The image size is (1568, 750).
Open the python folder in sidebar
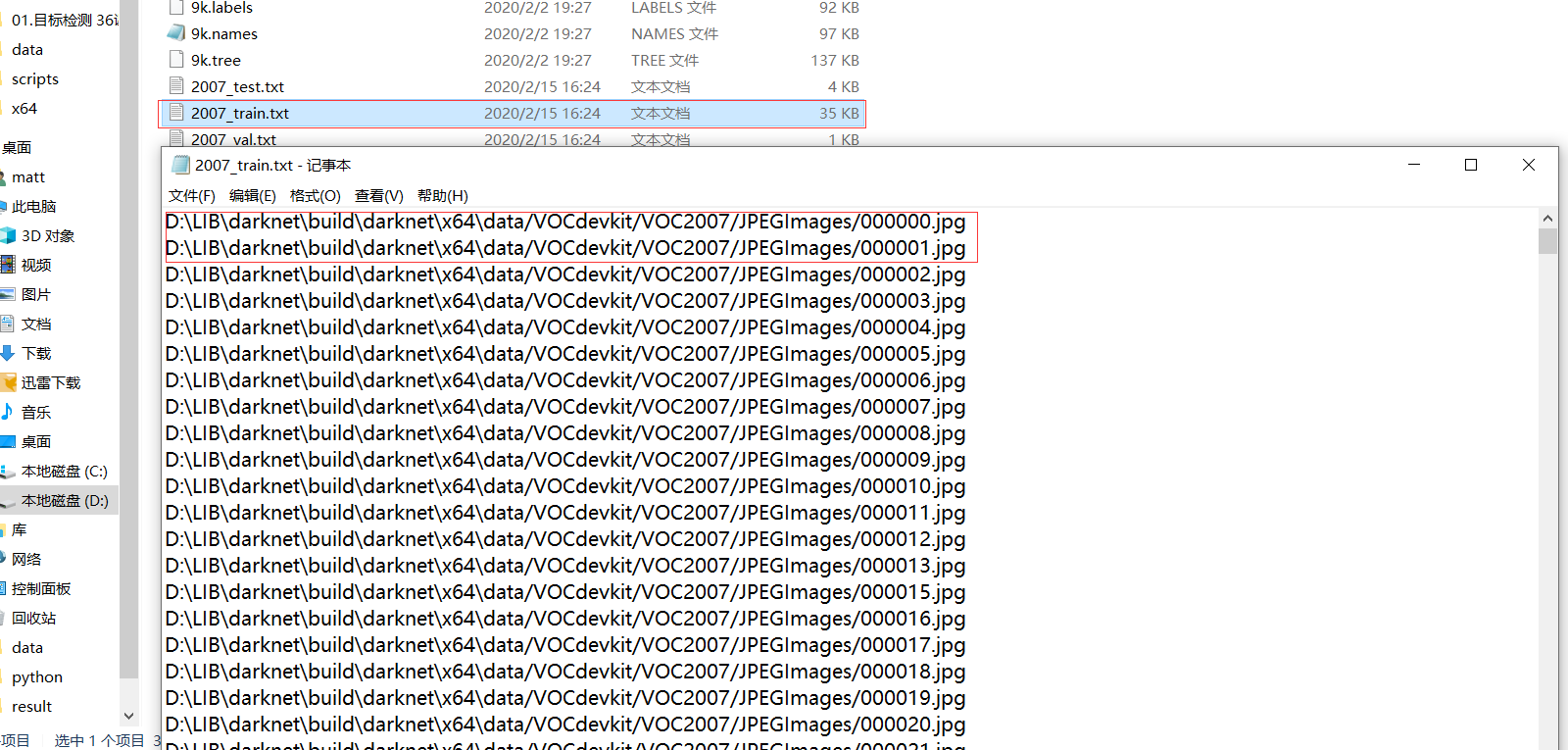tap(37, 676)
